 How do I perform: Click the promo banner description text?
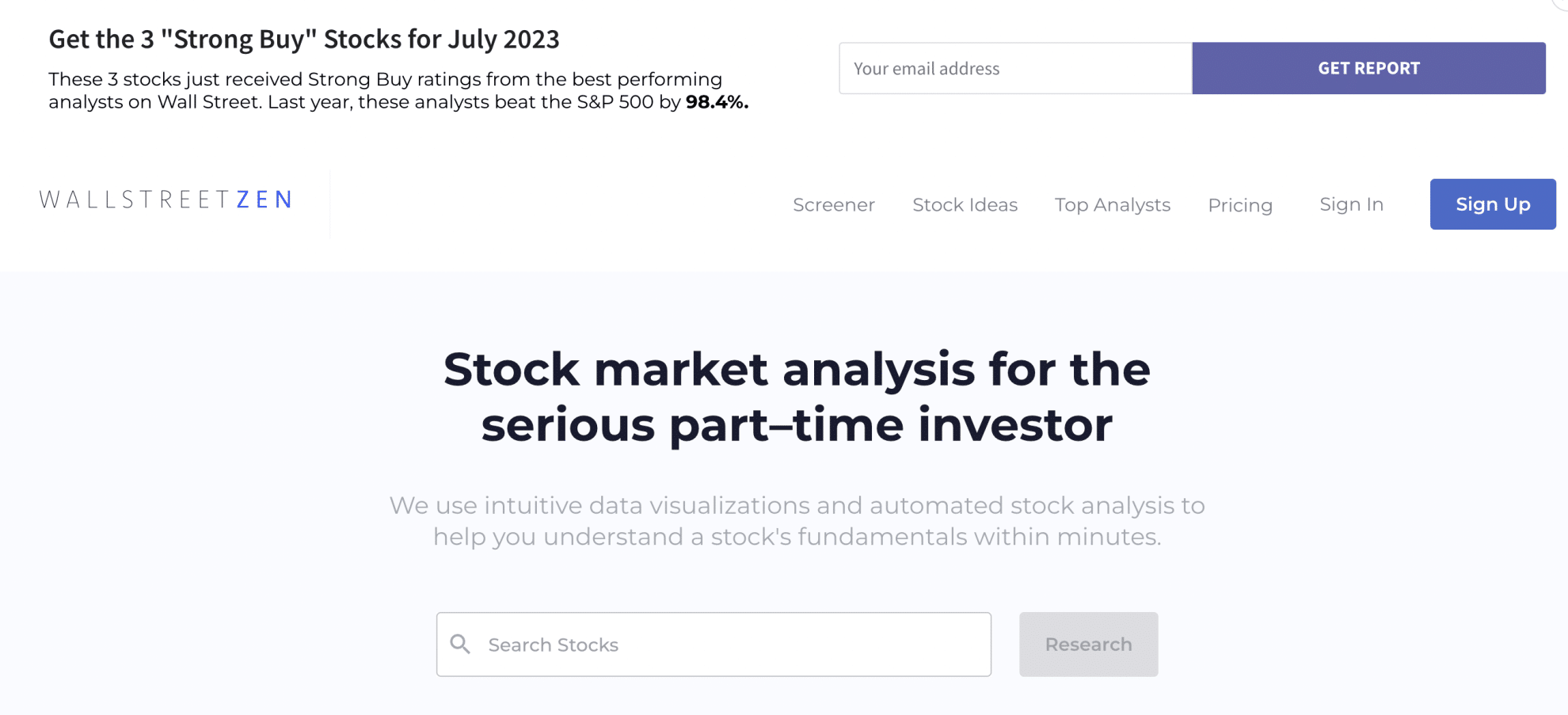386,90
